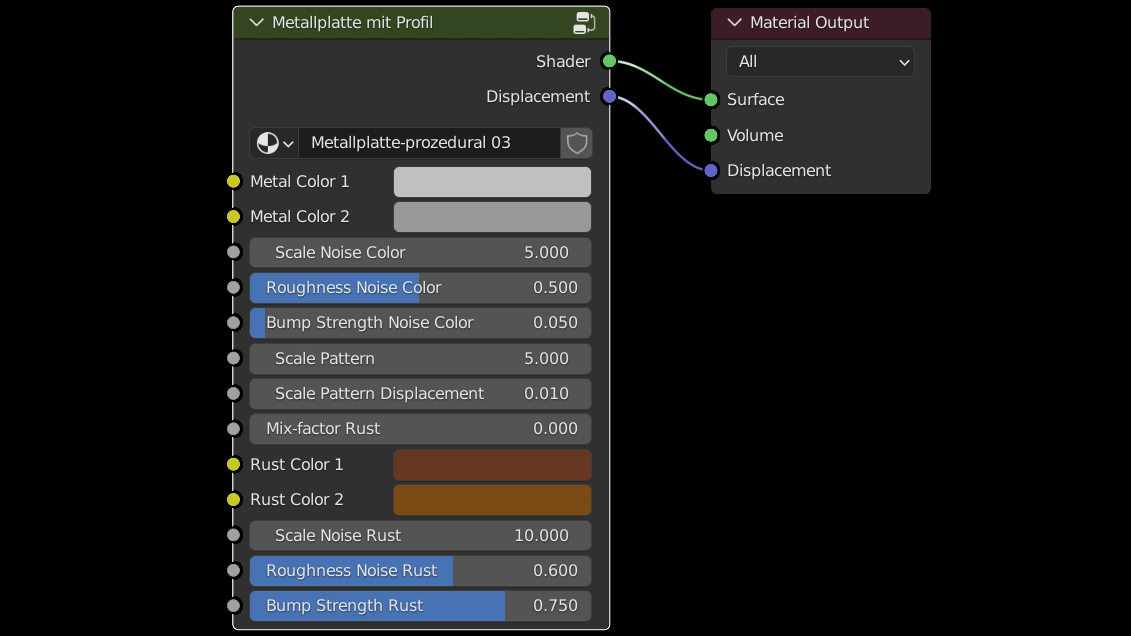Toggle fake user shield icon

pos(577,143)
